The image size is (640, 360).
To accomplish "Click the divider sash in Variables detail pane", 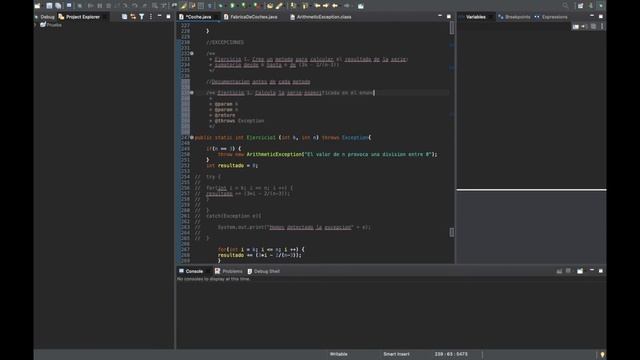I will point(531,190).
